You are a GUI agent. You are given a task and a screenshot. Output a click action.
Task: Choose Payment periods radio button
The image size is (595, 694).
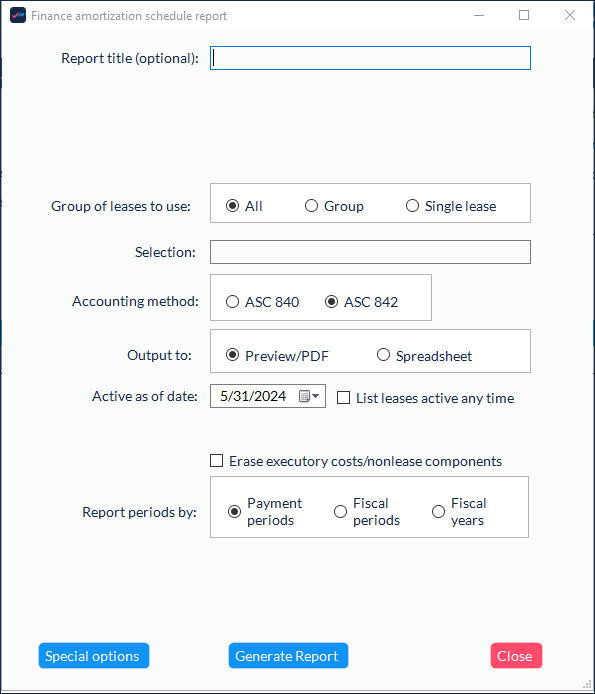(265, 512)
